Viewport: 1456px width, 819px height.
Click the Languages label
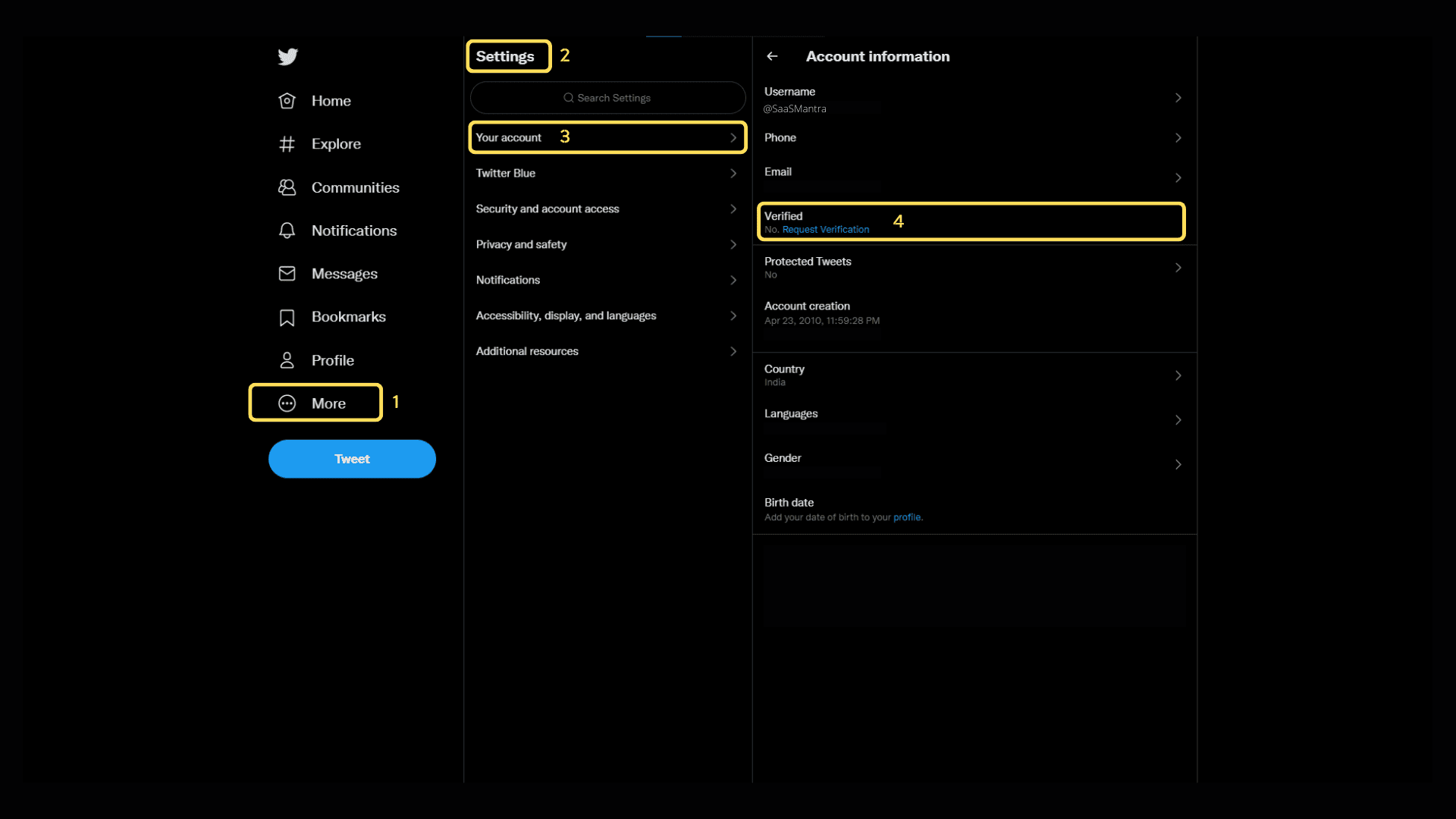click(x=791, y=414)
